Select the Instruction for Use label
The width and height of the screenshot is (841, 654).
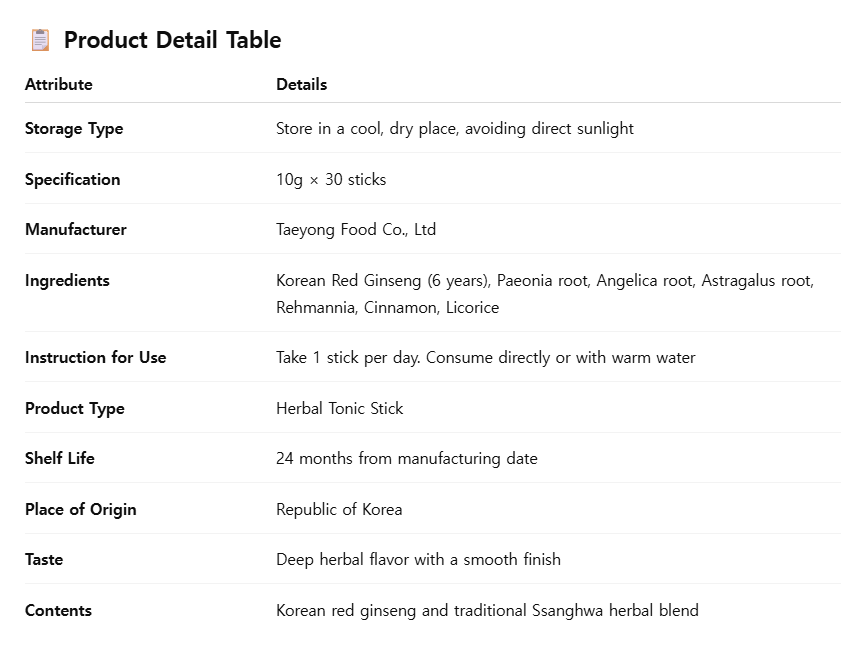pyautogui.click(x=95, y=357)
